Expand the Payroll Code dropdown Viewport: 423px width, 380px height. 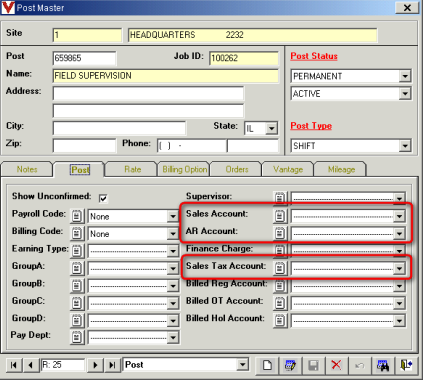click(x=173, y=216)
